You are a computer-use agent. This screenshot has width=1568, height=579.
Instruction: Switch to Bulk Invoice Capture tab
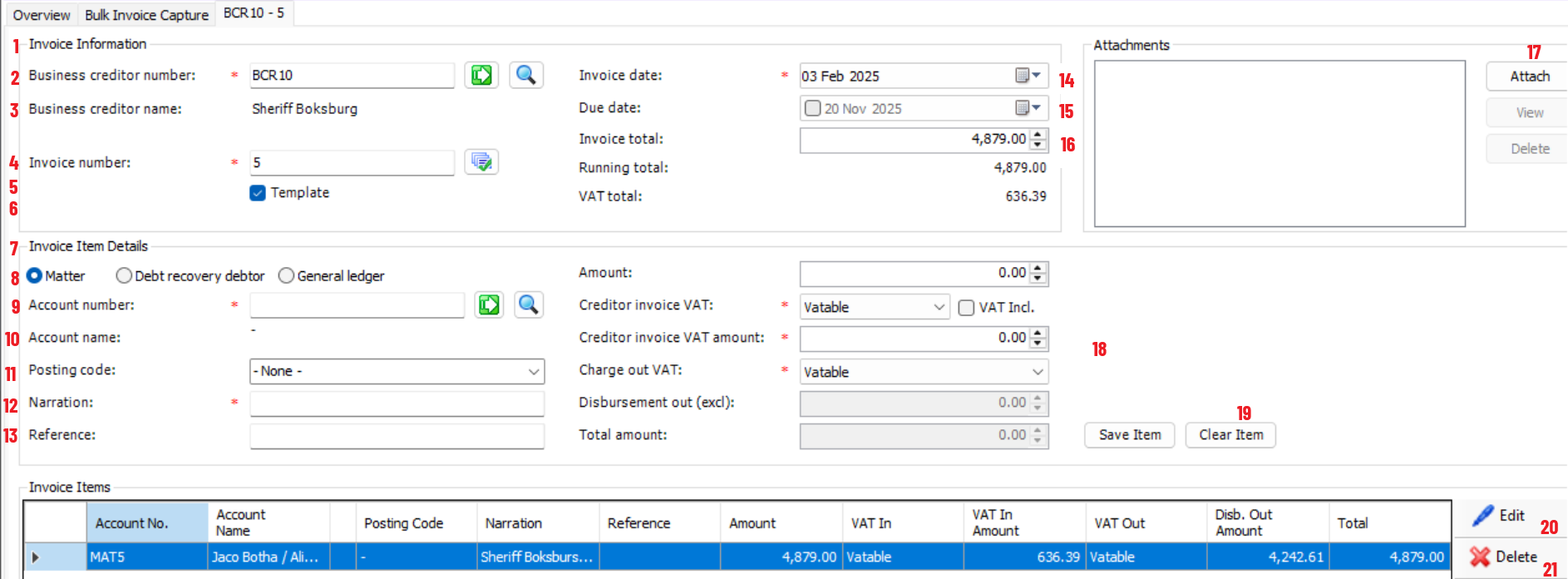(146, 15)
